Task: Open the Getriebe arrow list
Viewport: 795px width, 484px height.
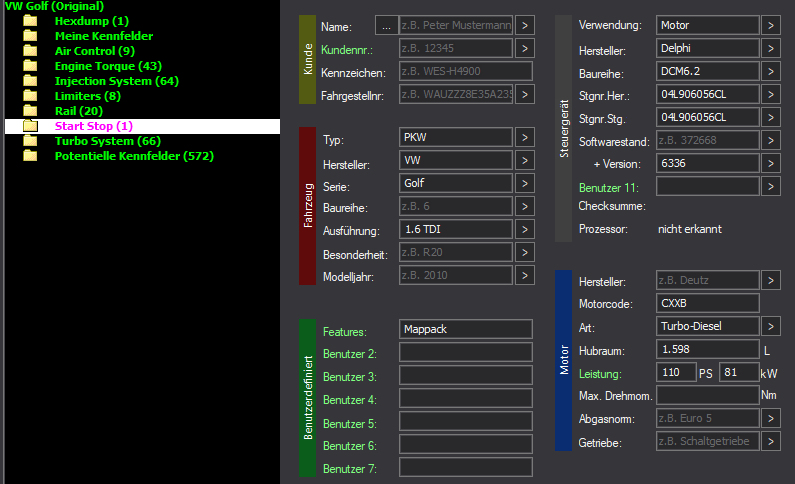Action: (x=771, y=441)
